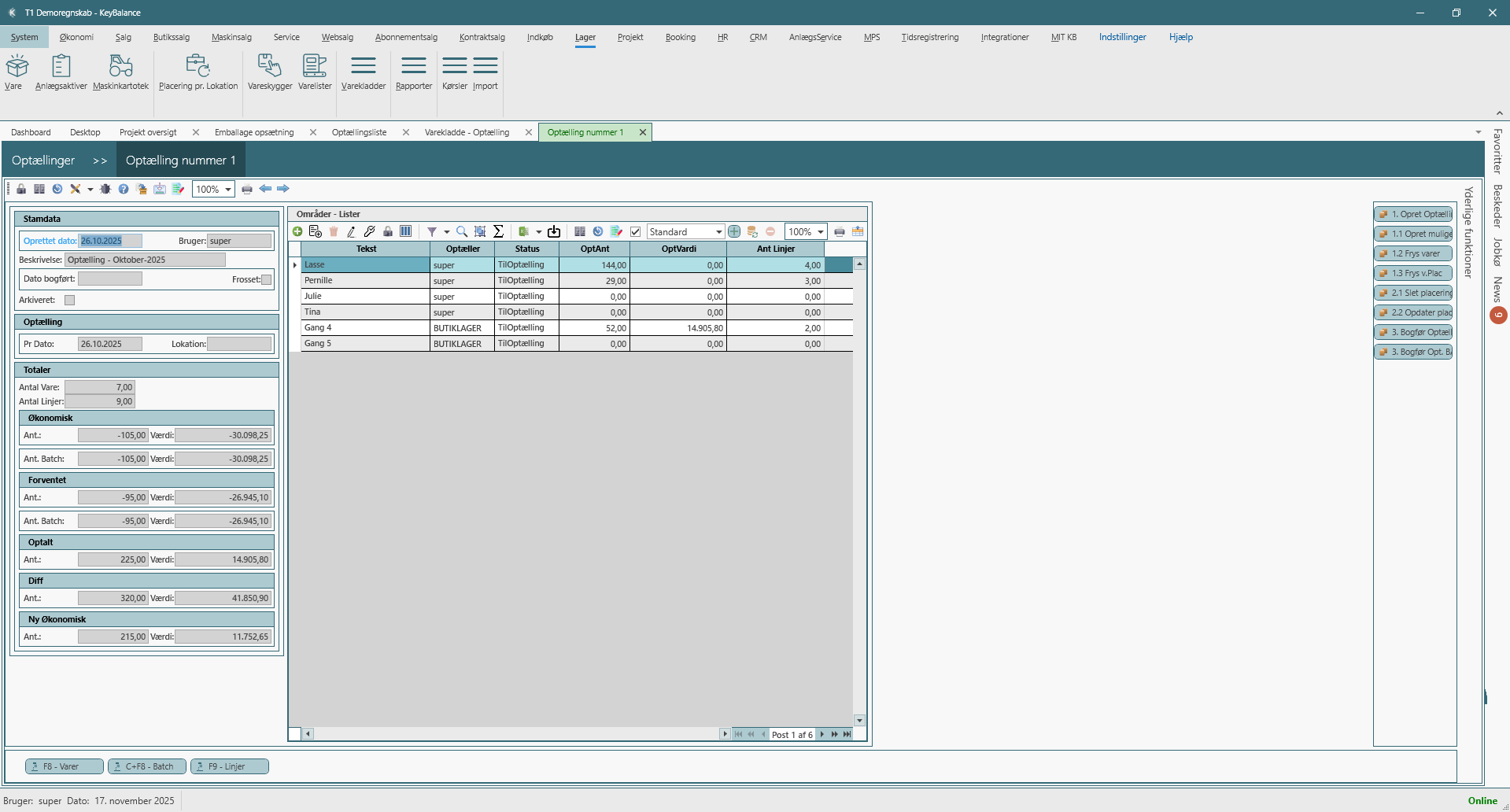1510x812 pixels.
Task: Open the form toolbar 100% zoom dropdown
Action: pos(227,190)
